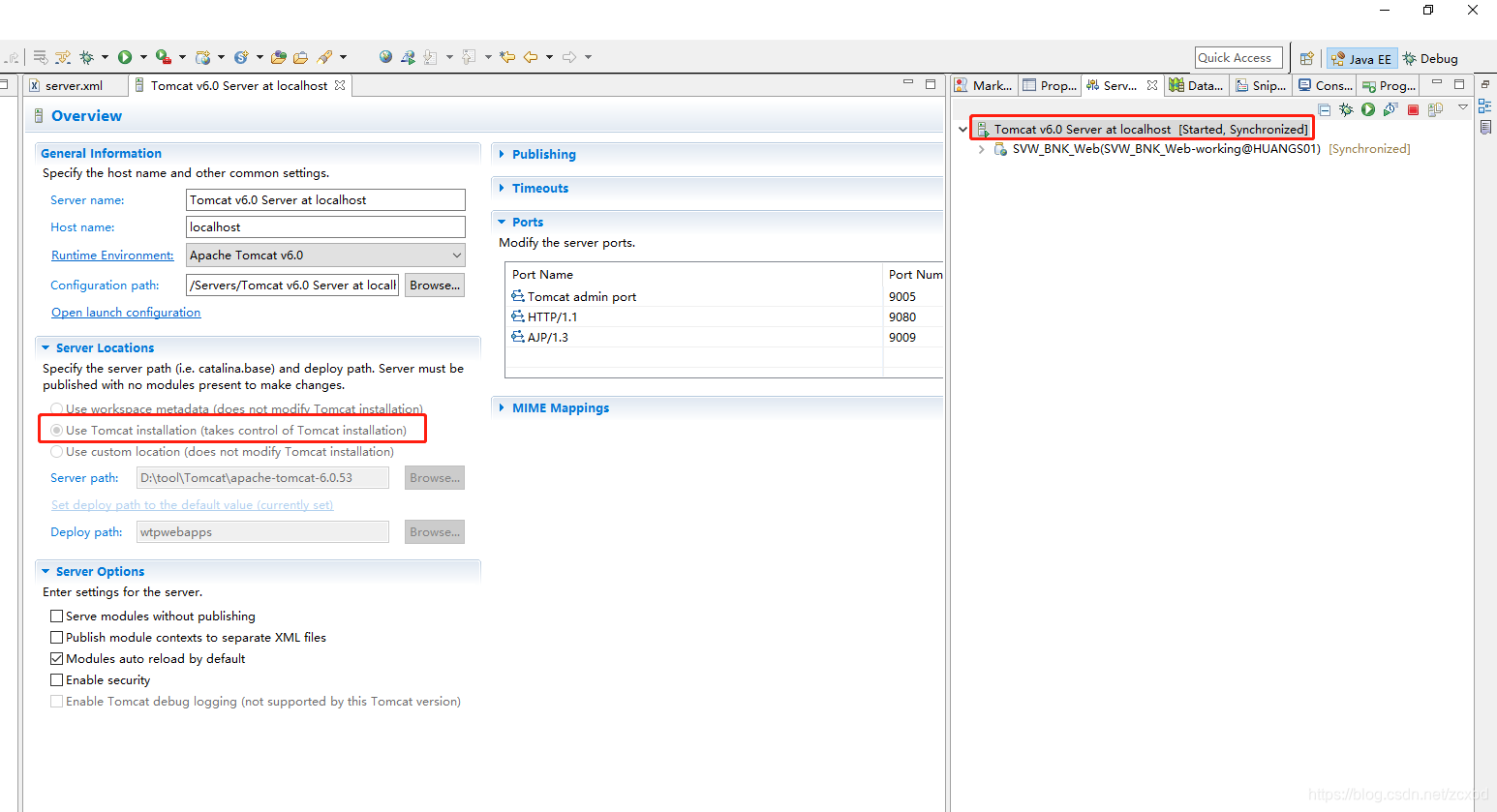
Task: Expand the MIME Mappings section
Action: (x=502, y=407)
